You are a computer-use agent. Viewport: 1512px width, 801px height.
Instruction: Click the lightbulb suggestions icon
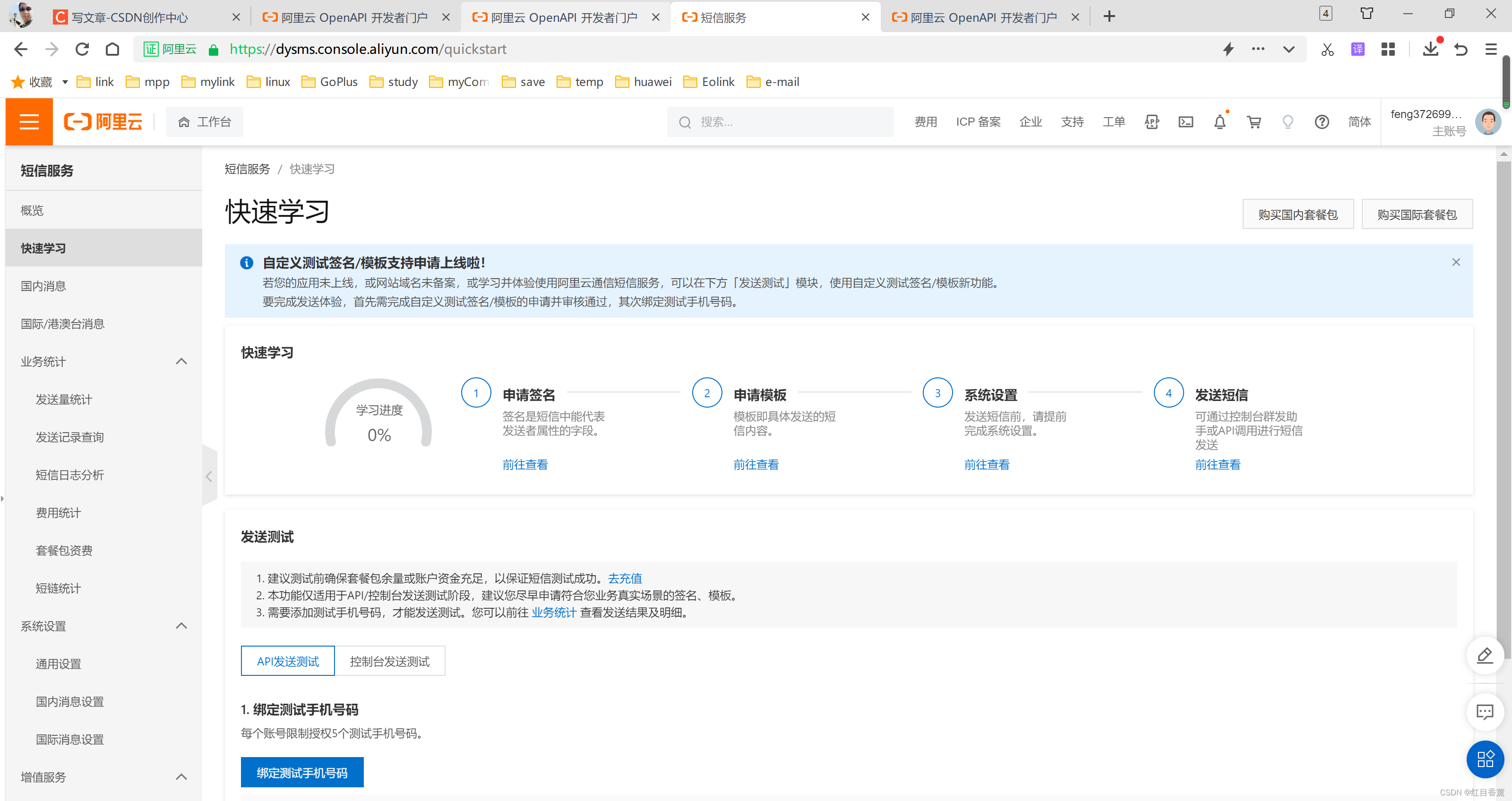point(1288,121)
